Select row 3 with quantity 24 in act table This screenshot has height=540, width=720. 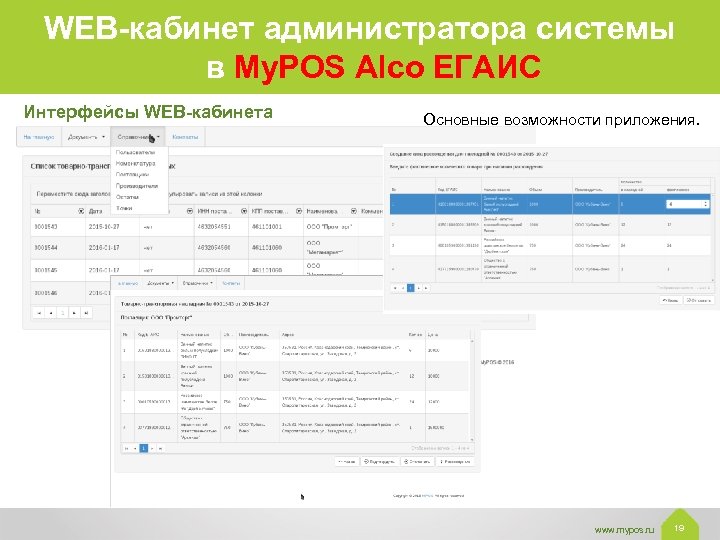pyautogui.click(x=550, y=246)
